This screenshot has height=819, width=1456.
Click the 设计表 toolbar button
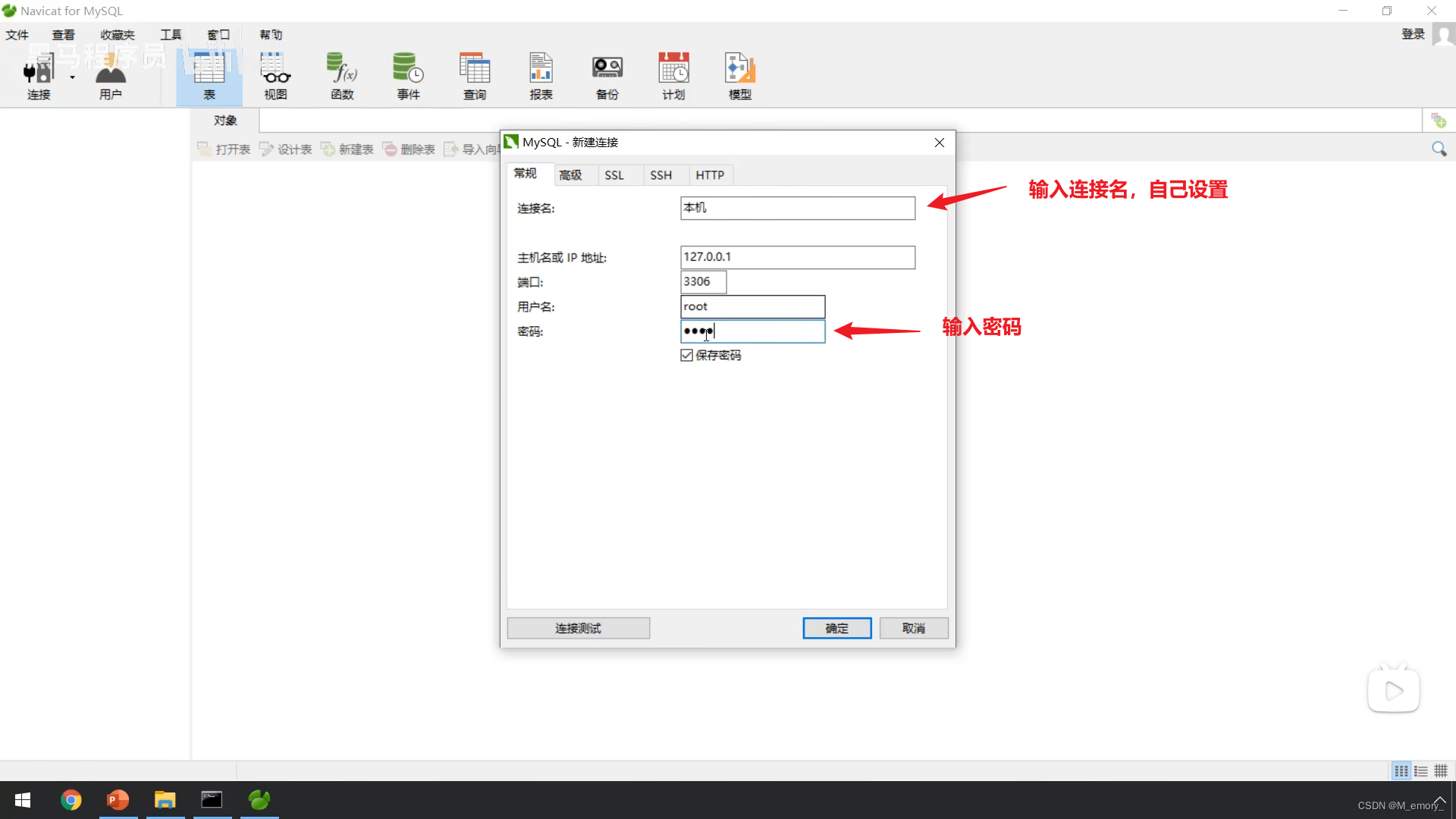[x=286, y=149]
